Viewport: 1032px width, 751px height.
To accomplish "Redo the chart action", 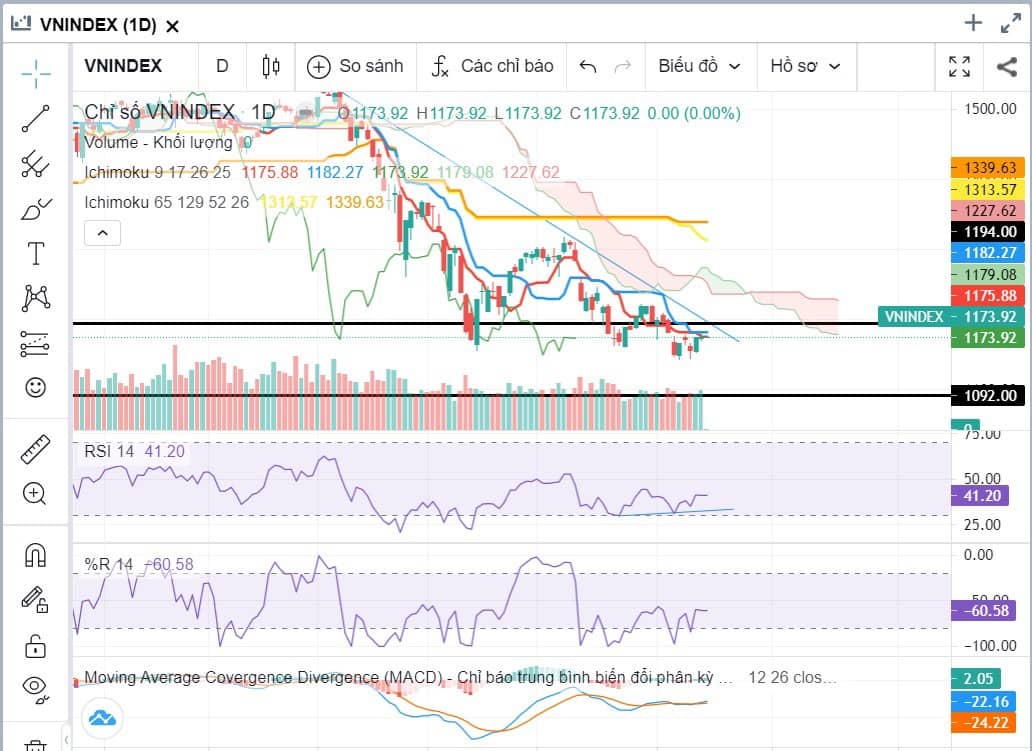I will coord(623,66).
